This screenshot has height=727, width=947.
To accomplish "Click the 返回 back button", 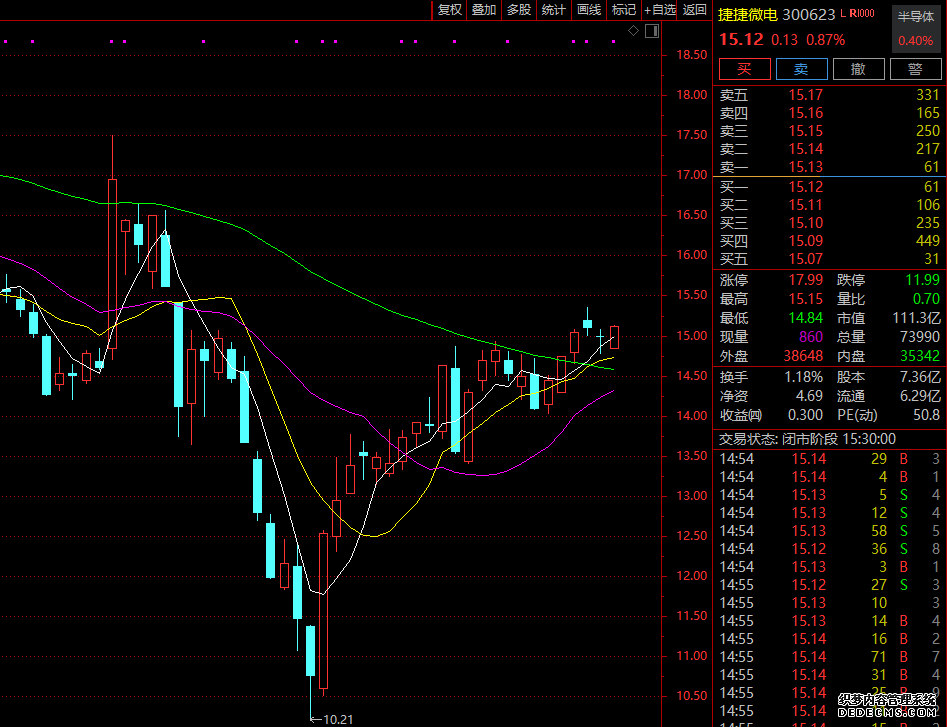I will coord(694,10).
